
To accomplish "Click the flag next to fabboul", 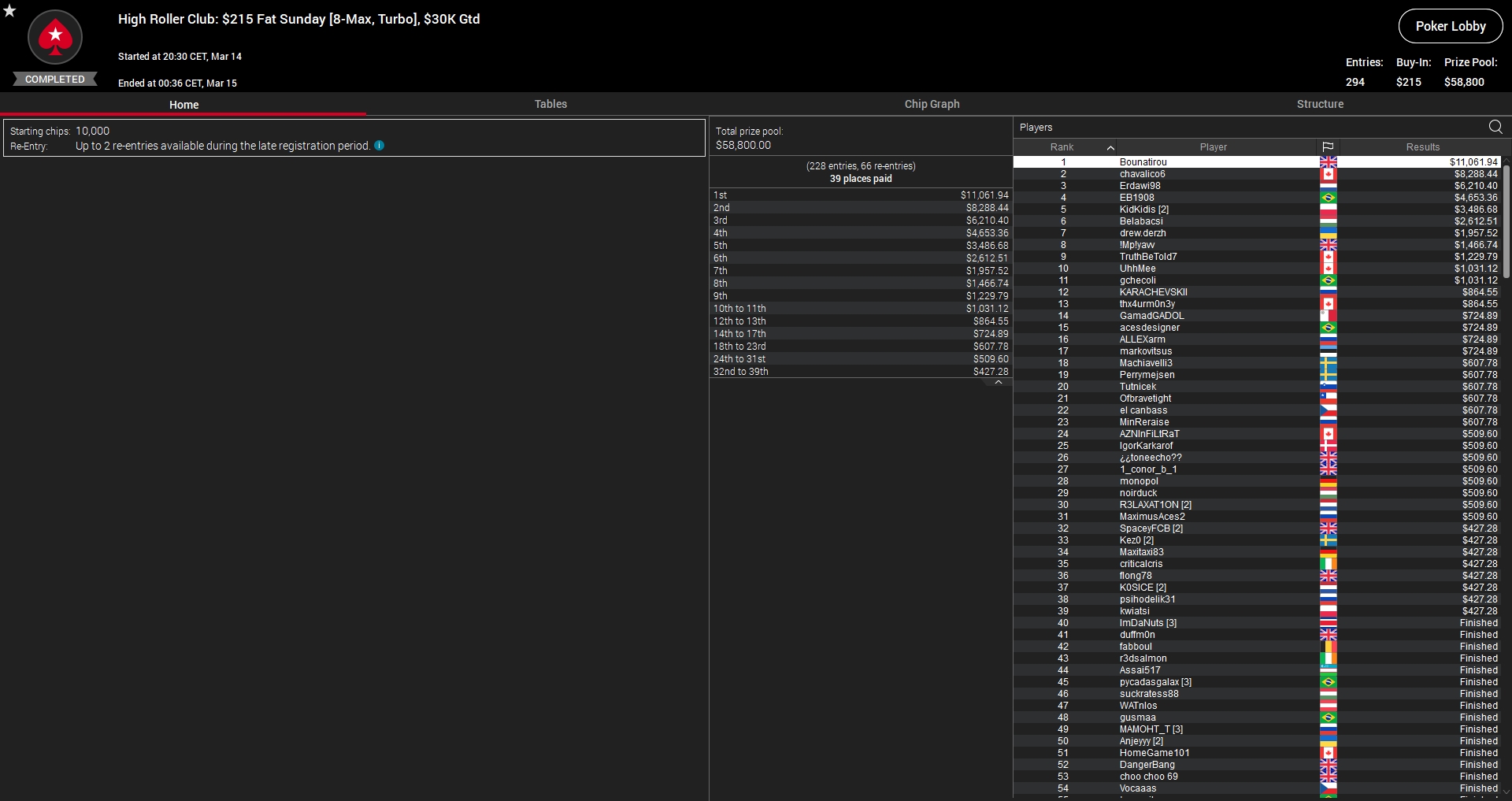I will coord(1329,647).
